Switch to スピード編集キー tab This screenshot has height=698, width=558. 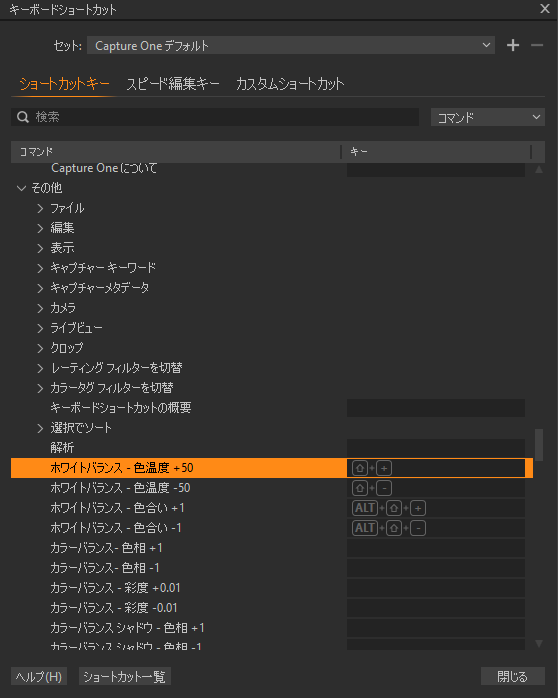tap(173, 84)
